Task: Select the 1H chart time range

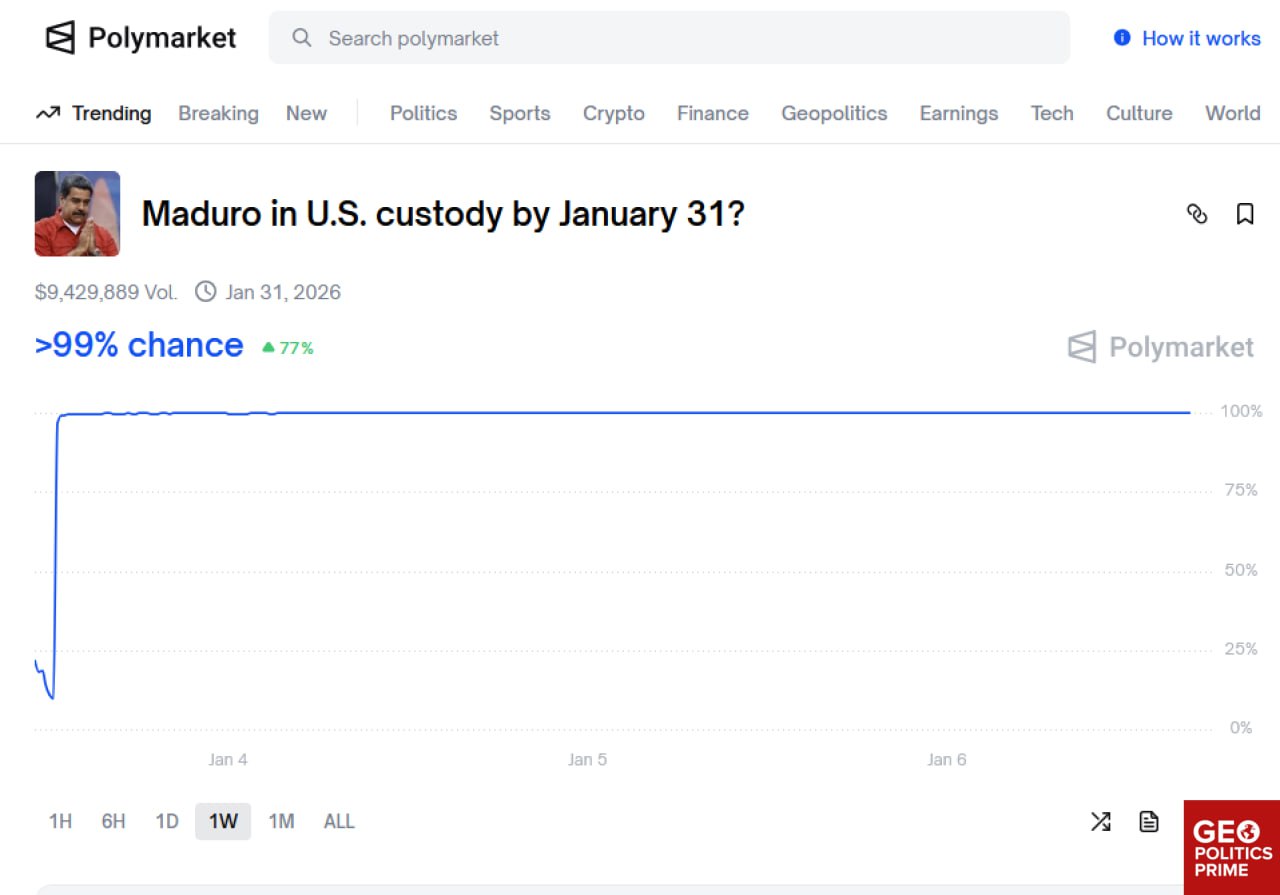Action: click(x=60, y=822)
